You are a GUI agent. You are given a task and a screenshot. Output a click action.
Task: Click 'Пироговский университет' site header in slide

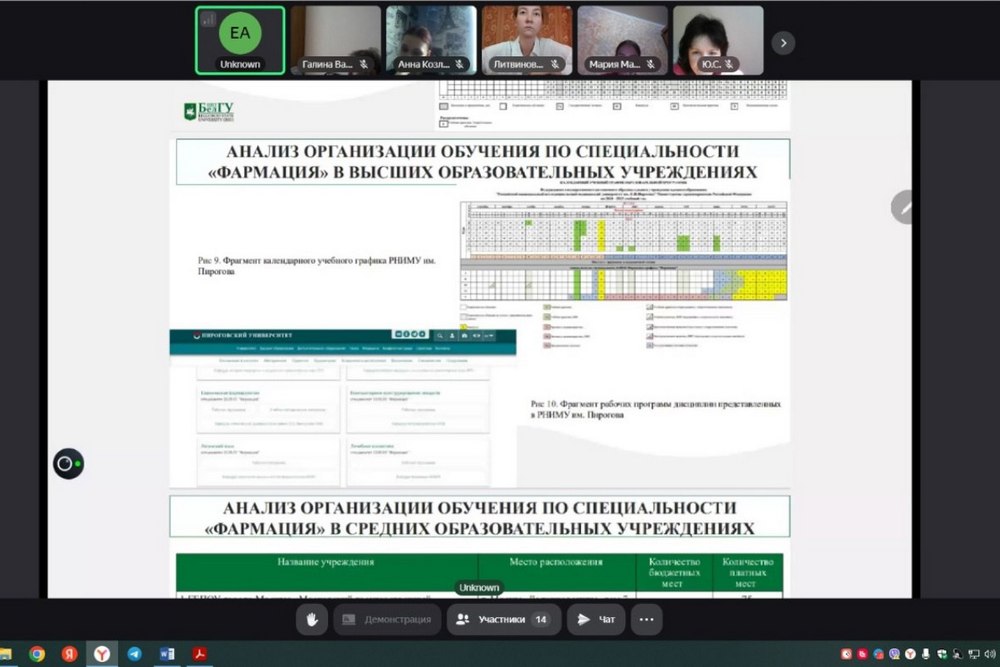243,335
